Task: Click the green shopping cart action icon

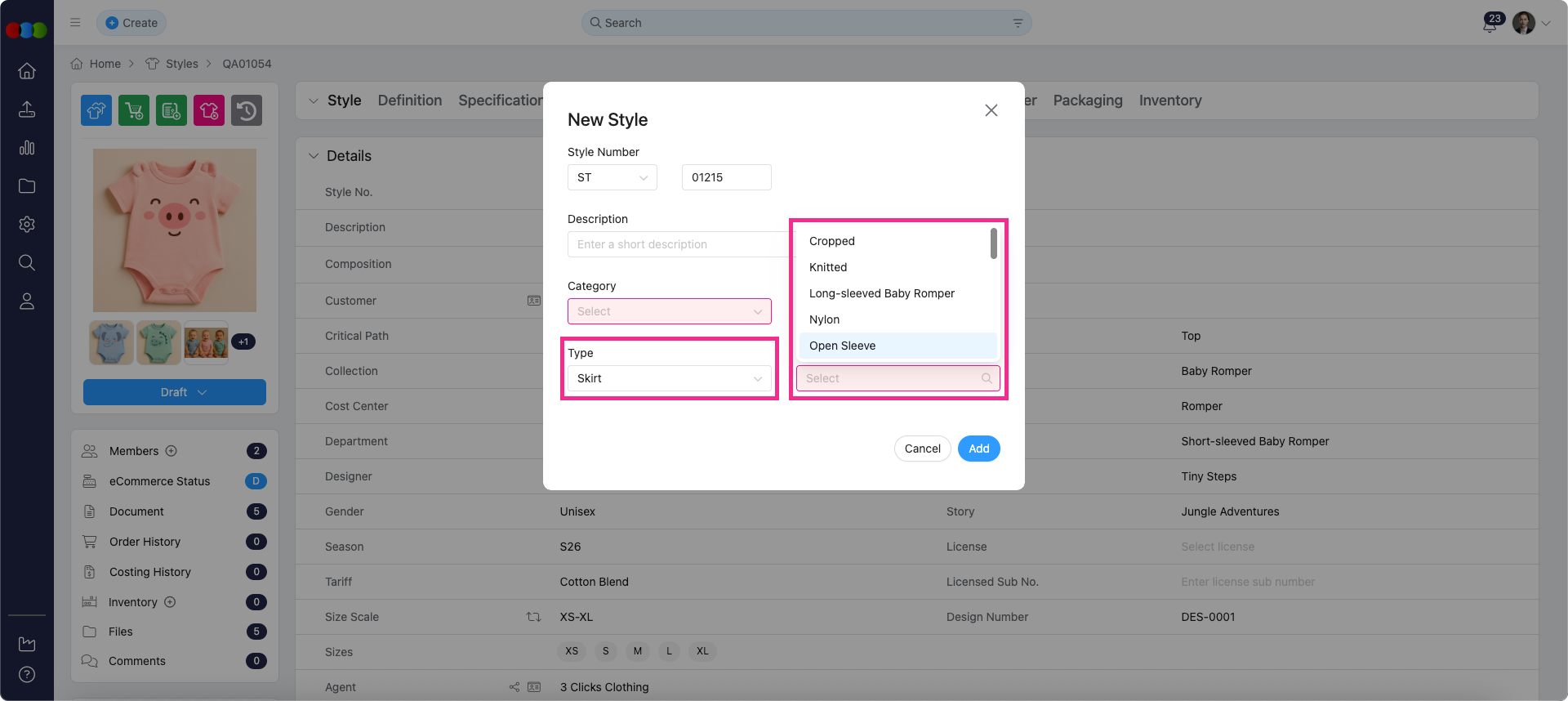Action: click(x=134, y=110)
